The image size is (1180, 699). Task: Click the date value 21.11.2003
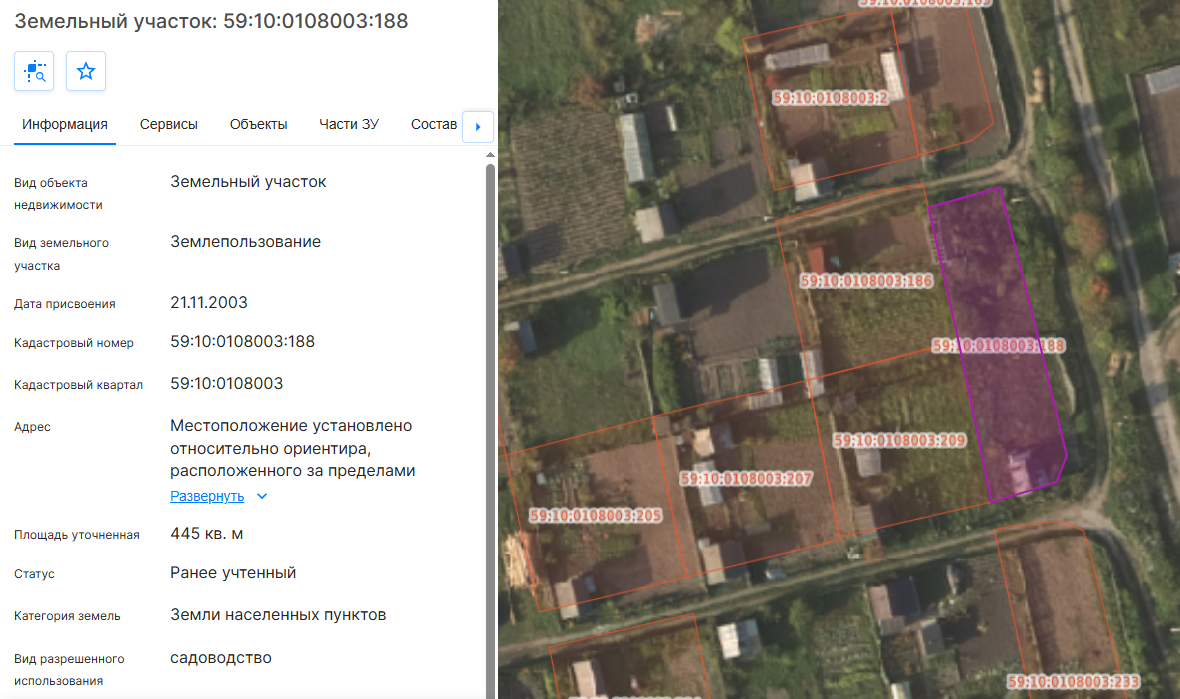pyautogui.click(x=208, y=302)
